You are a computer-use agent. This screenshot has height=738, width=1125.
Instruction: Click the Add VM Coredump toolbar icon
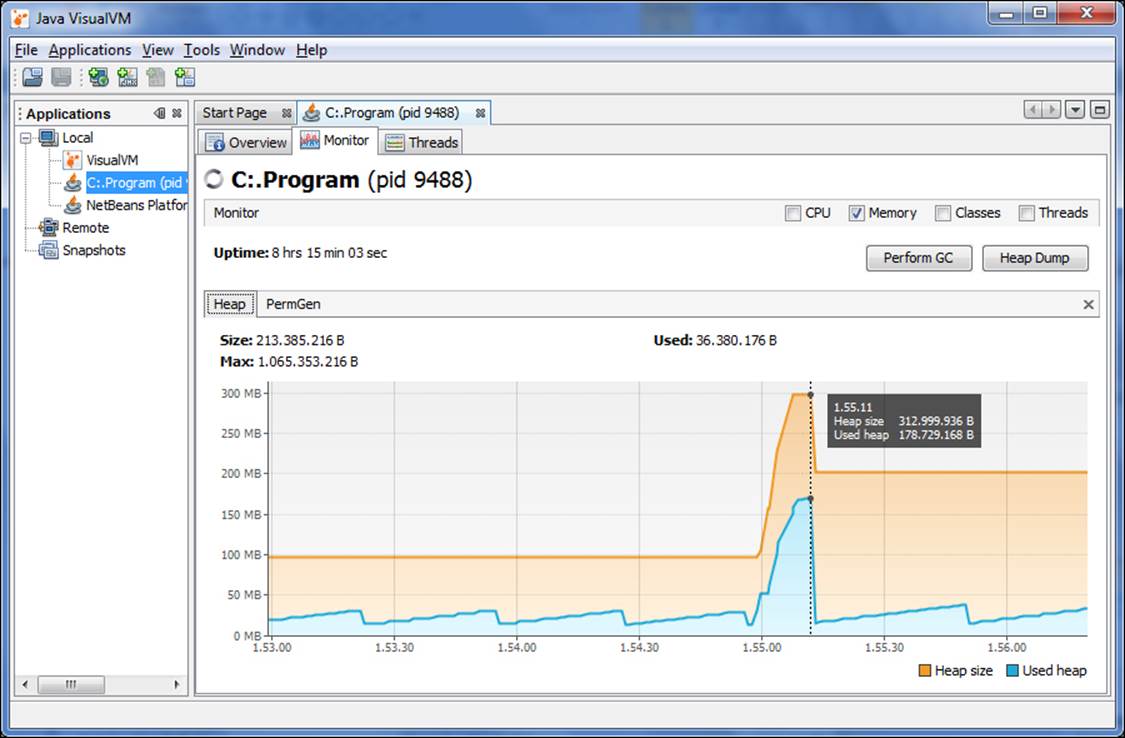153,77
